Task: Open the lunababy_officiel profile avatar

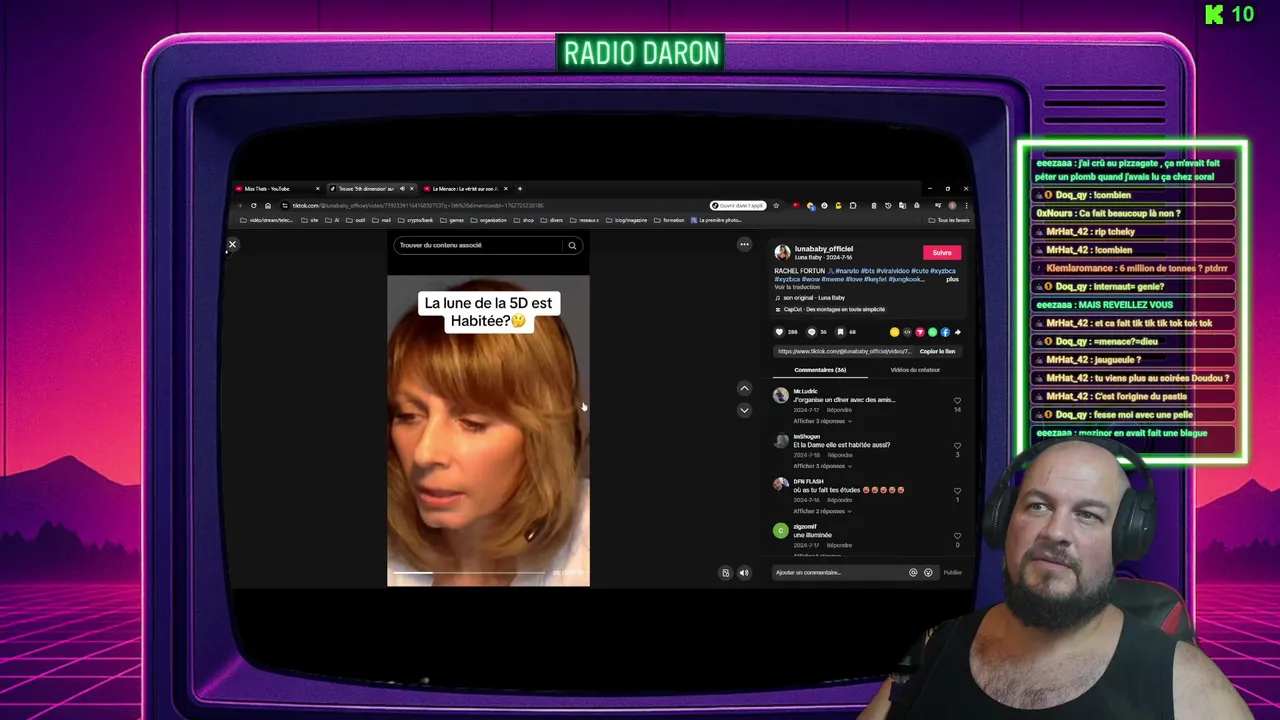Action: click(782, 253)
